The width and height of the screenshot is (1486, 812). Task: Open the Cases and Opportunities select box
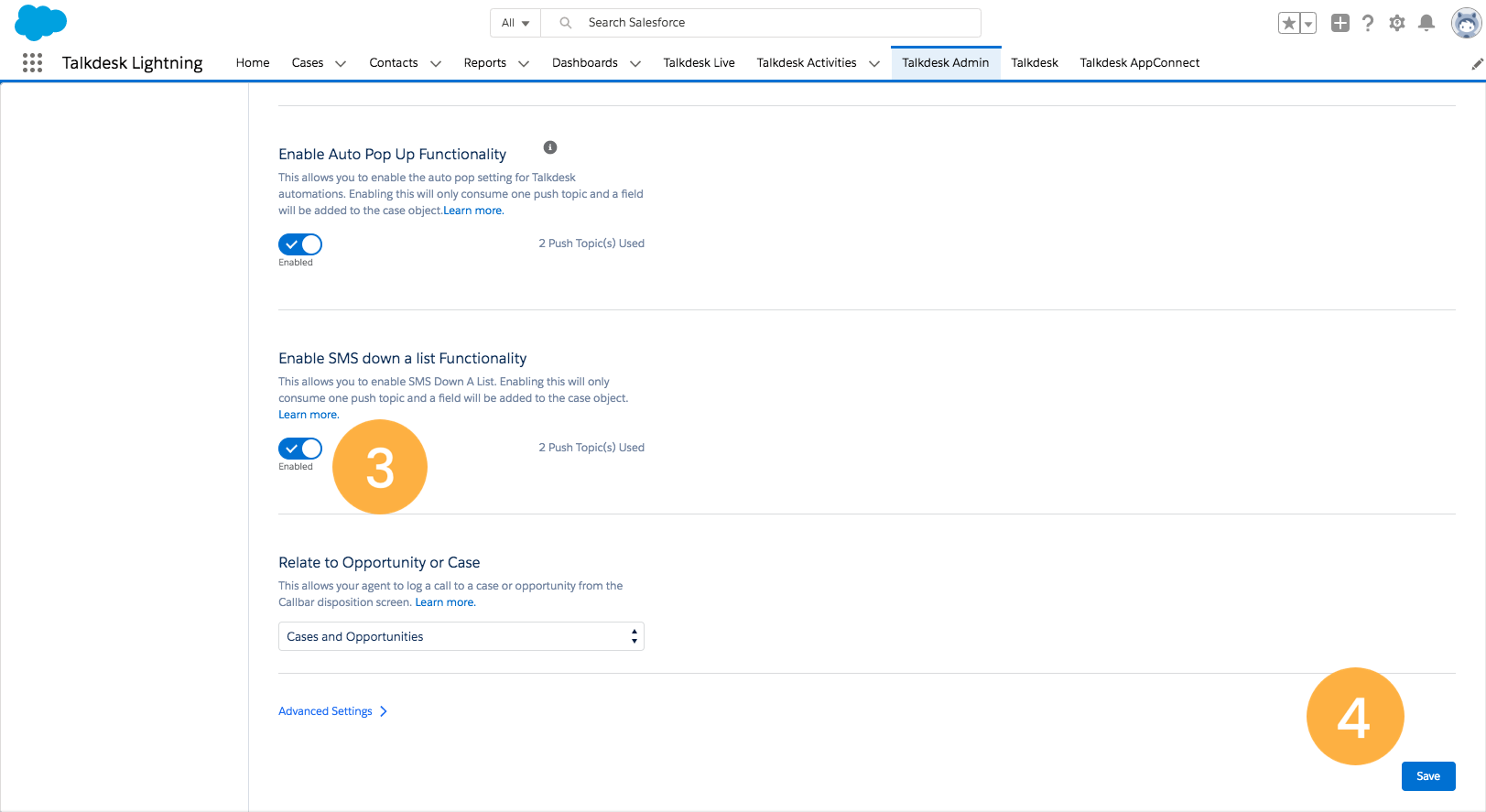(461, 636)
